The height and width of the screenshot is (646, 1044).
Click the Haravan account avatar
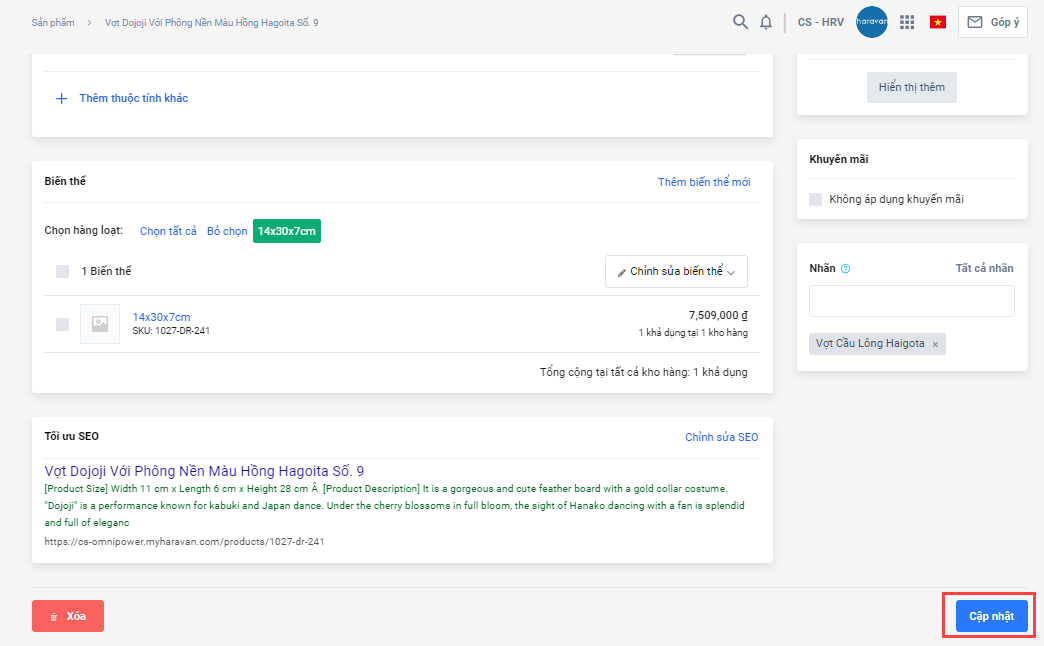coord(872,22)
